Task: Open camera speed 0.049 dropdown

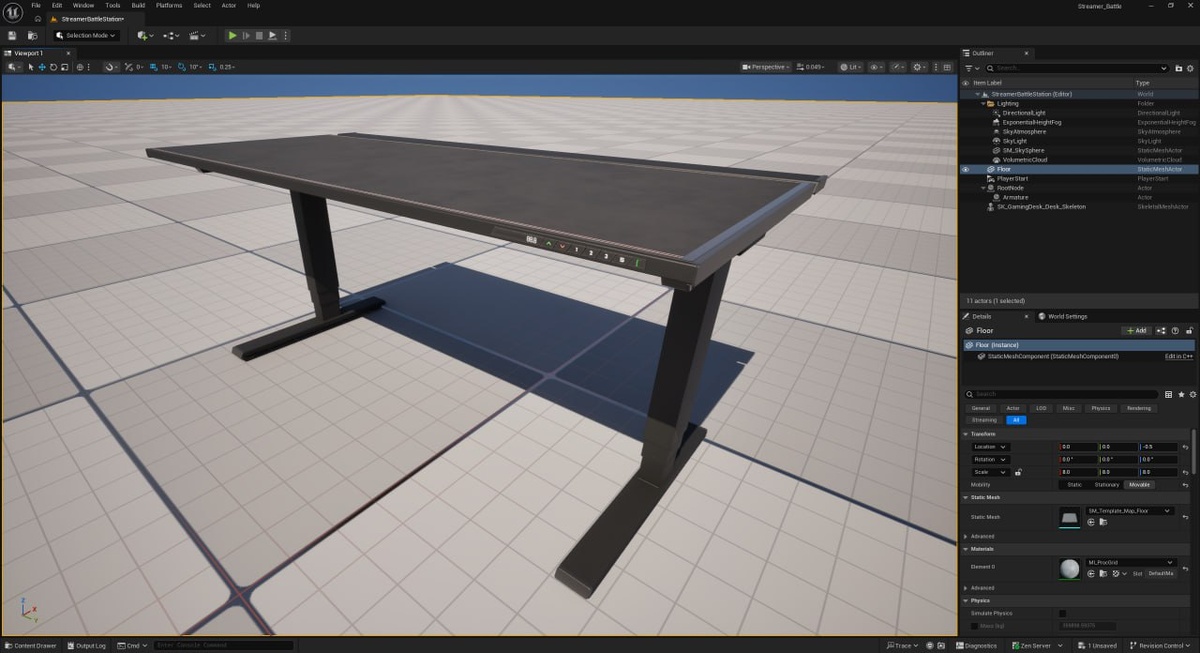Action: (x=813, y=67)
